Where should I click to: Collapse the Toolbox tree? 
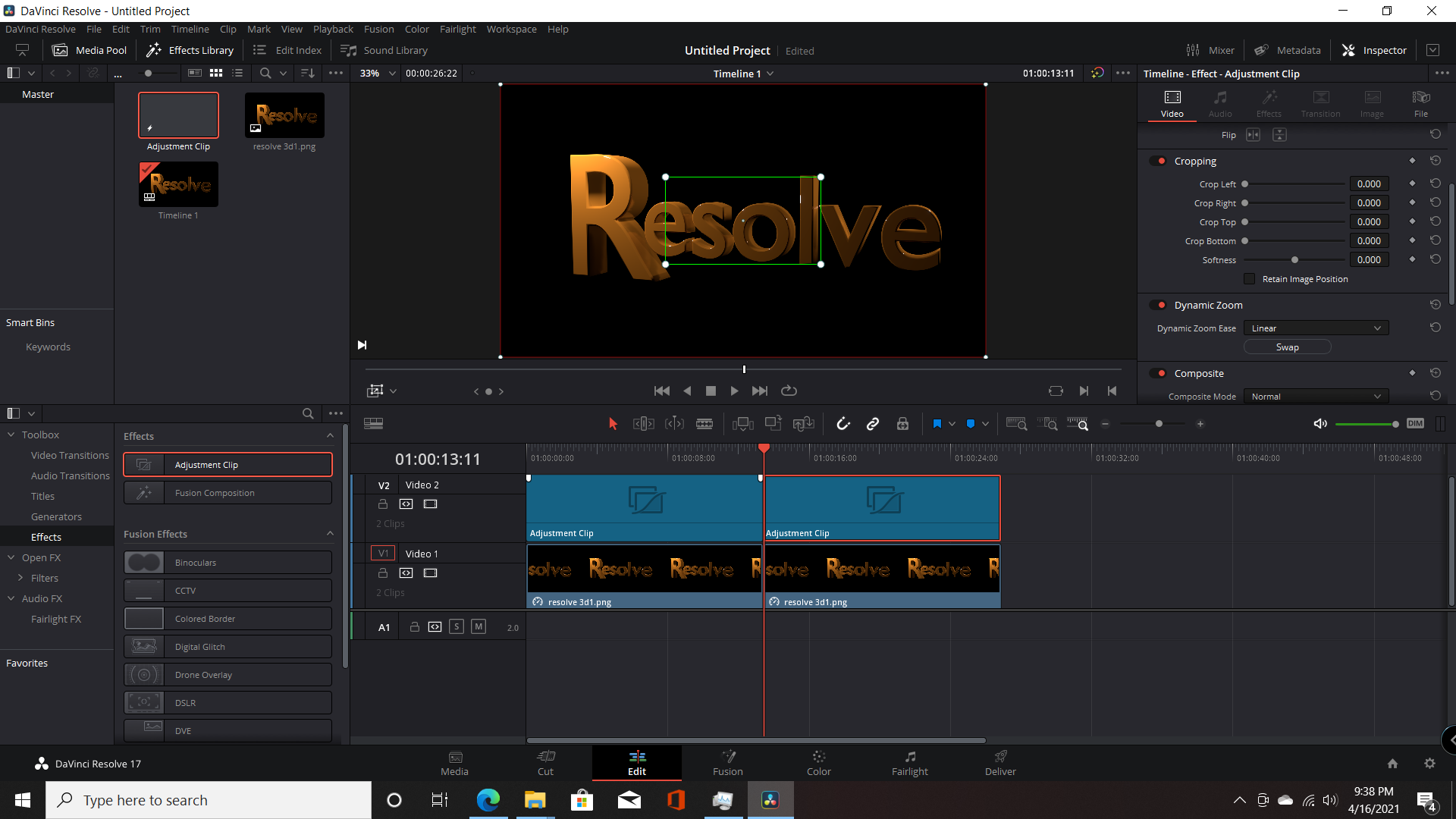point(11,435)
